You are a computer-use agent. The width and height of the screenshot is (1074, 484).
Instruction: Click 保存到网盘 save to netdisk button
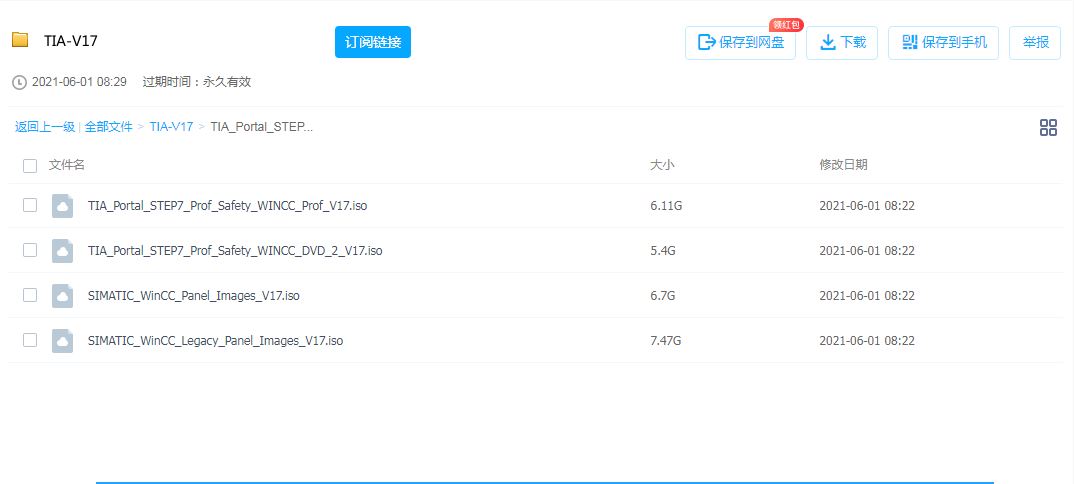coord(740,42)
